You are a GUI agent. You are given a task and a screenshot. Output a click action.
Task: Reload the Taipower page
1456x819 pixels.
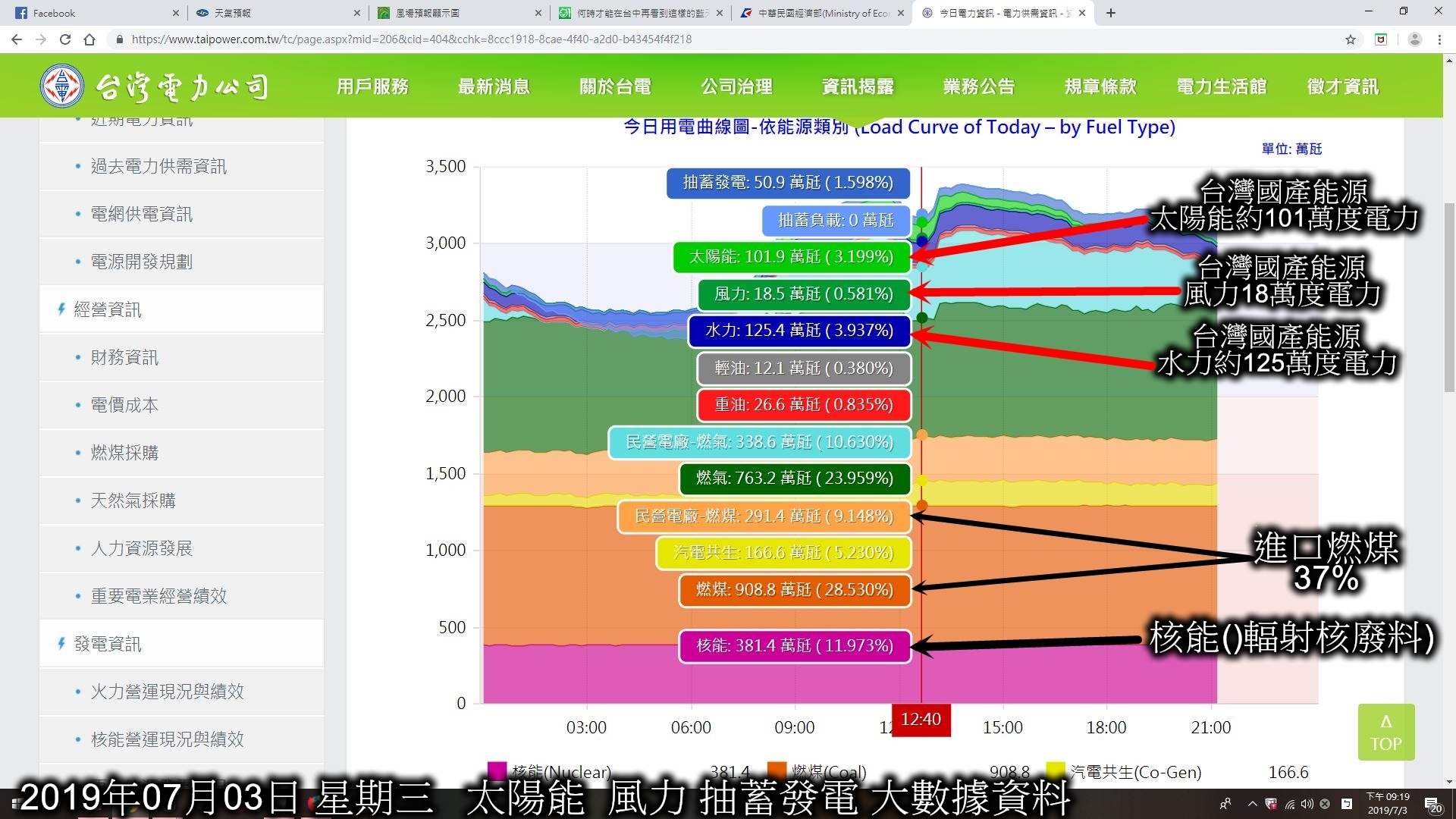(x=65, y=39)
